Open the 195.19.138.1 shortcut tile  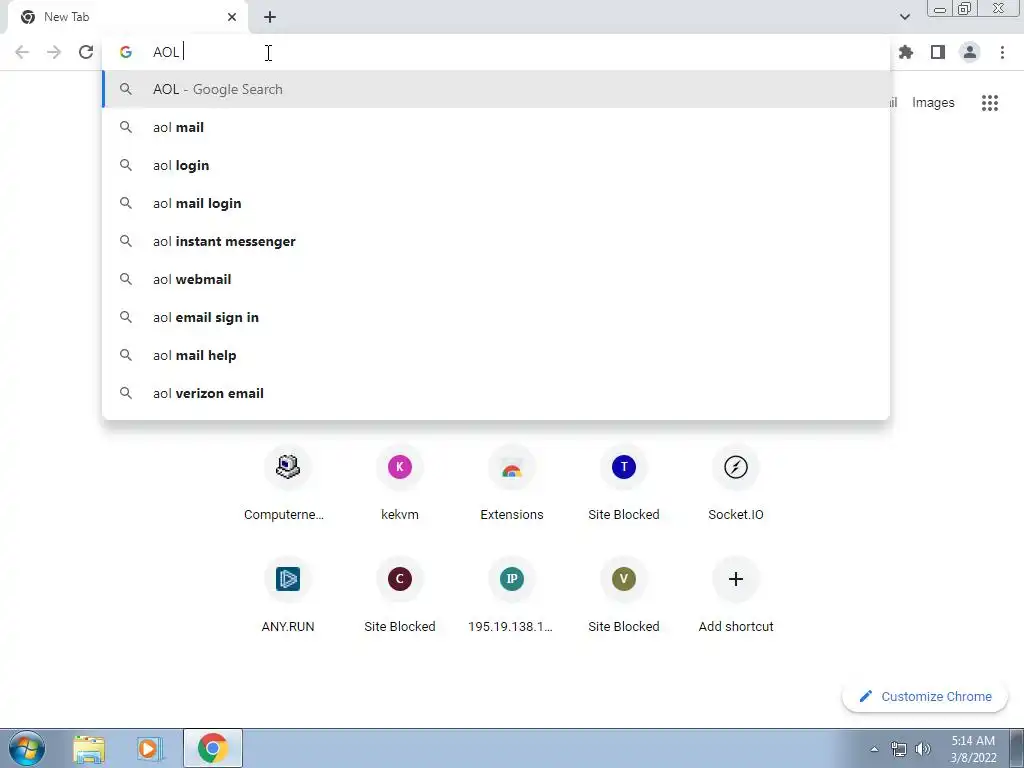pyautogui.click(x=511, y=596)
